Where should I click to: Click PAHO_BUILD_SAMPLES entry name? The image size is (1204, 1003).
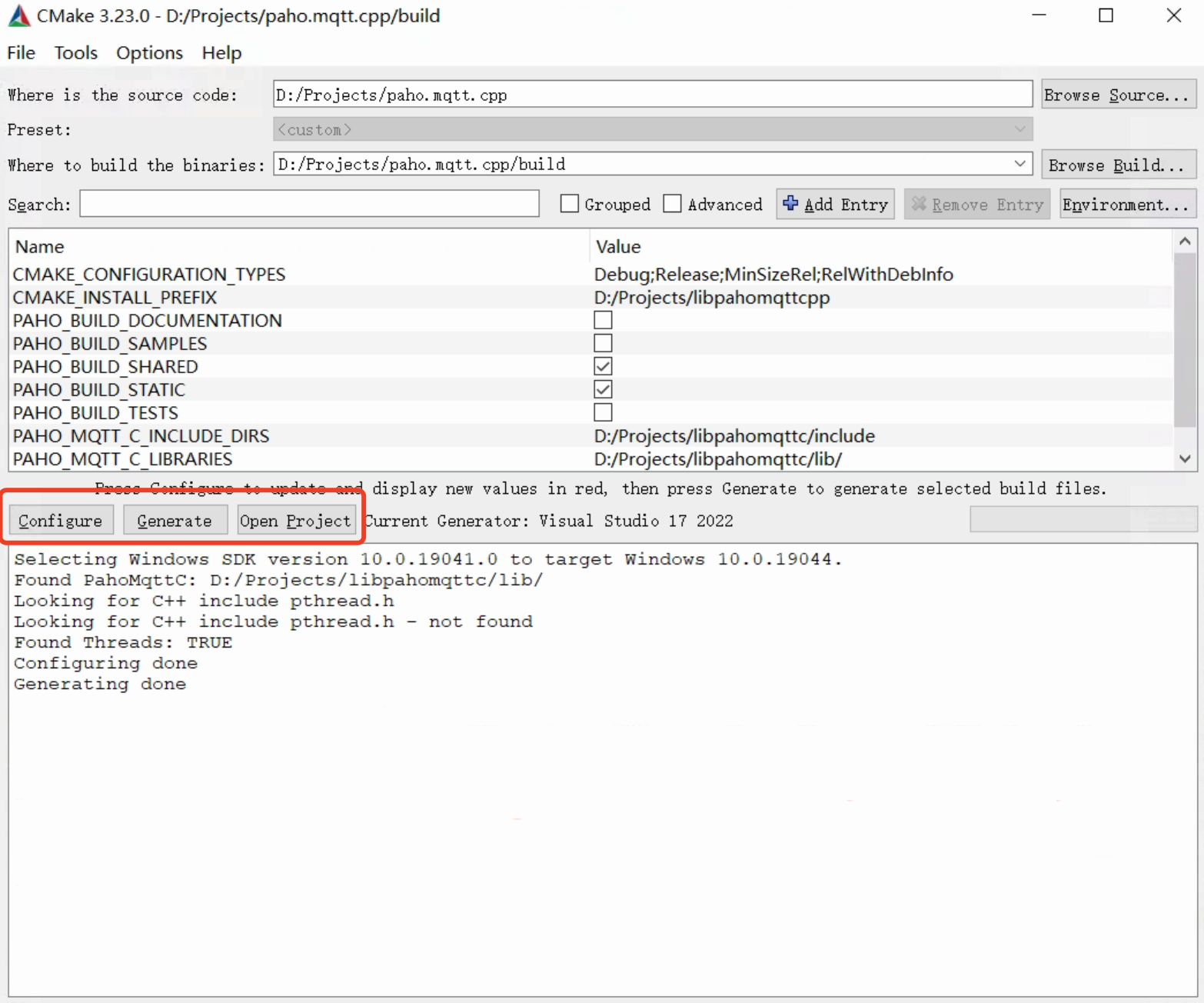click(110, 343)
